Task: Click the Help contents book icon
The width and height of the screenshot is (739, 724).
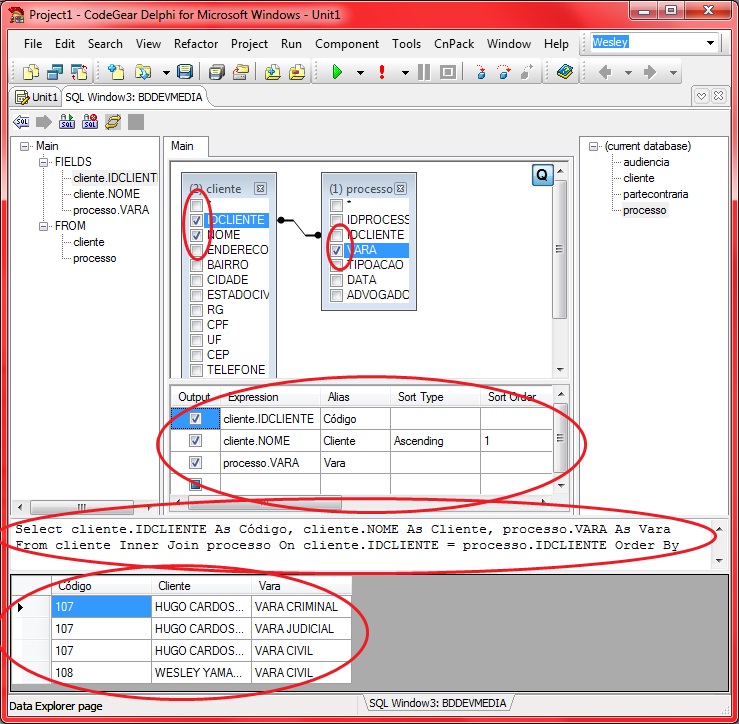Action: (x=565, y=72)
